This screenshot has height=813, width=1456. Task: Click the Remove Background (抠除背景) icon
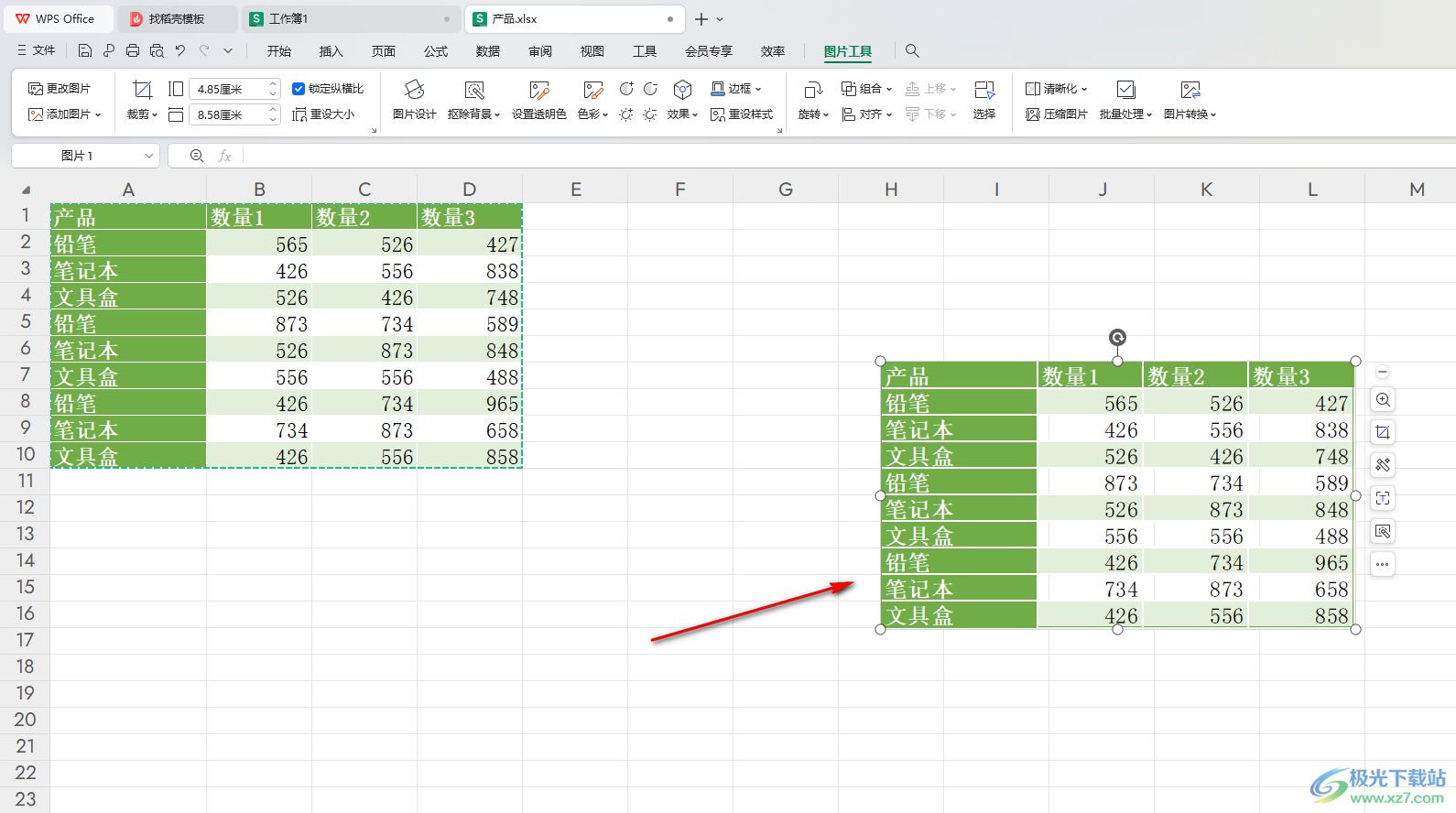pos(474,90)
